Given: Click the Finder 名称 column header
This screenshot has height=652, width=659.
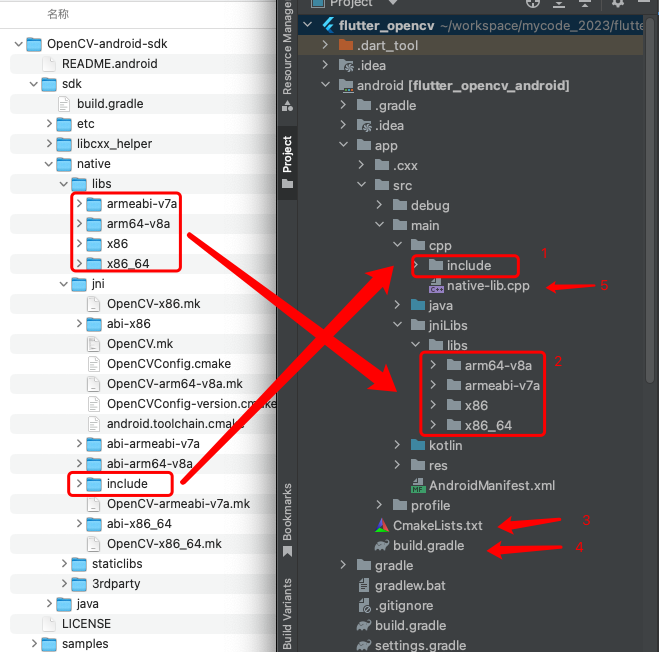Looking at the screenshot, I should point(58,14).
